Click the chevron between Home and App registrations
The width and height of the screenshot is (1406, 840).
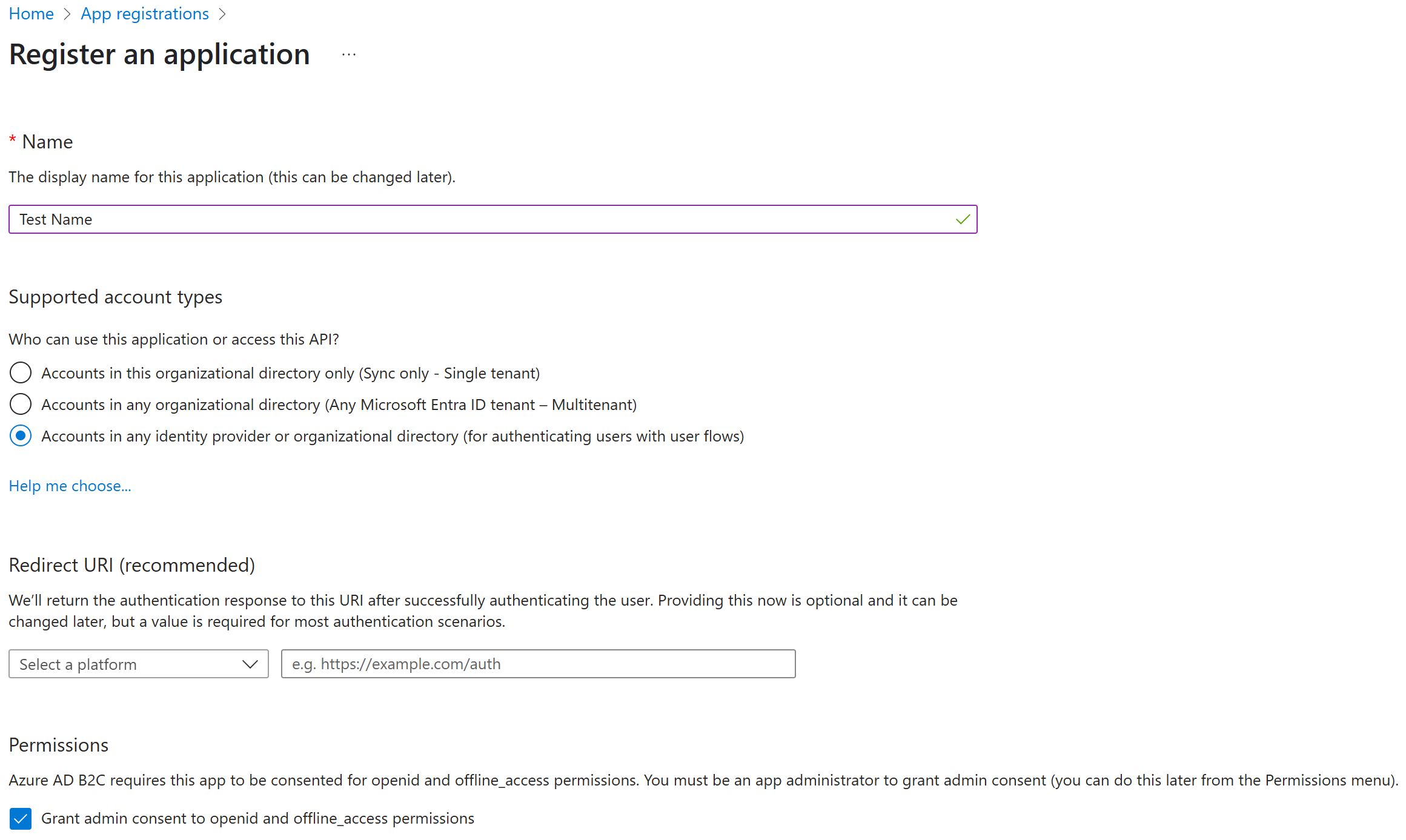point(68,13)
